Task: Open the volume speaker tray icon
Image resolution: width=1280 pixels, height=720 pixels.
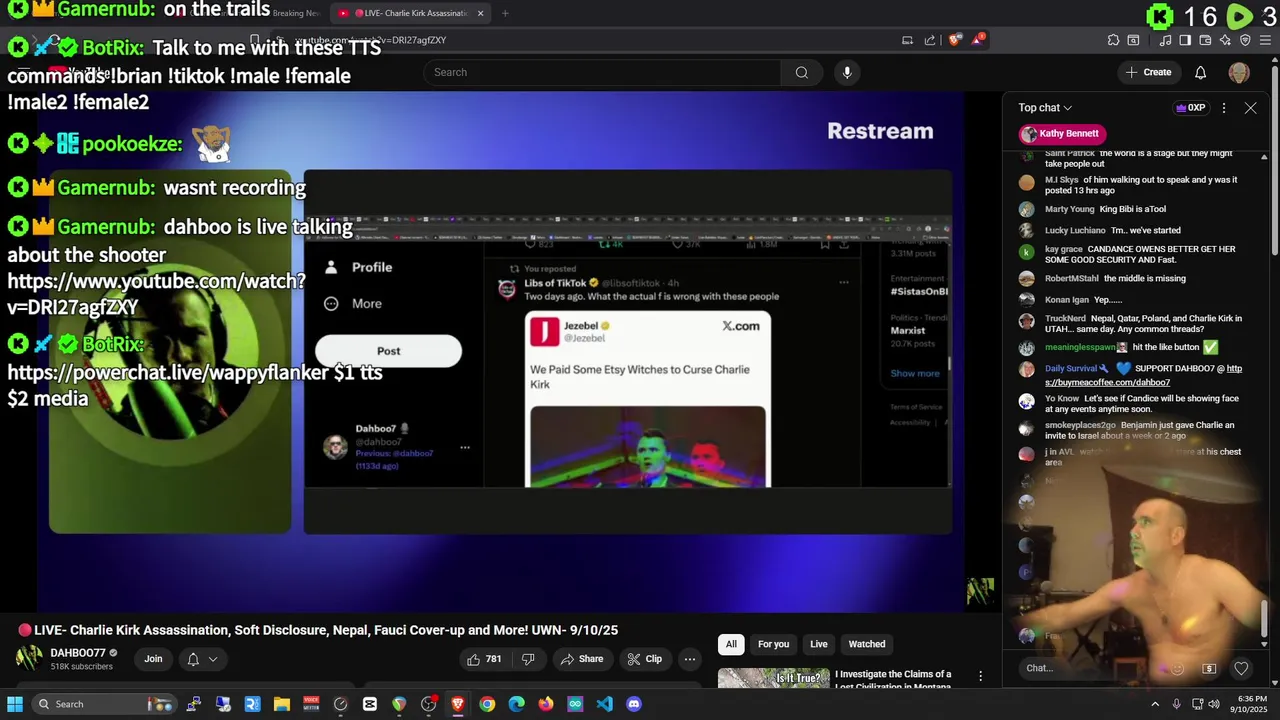Action: (1214, 704)
